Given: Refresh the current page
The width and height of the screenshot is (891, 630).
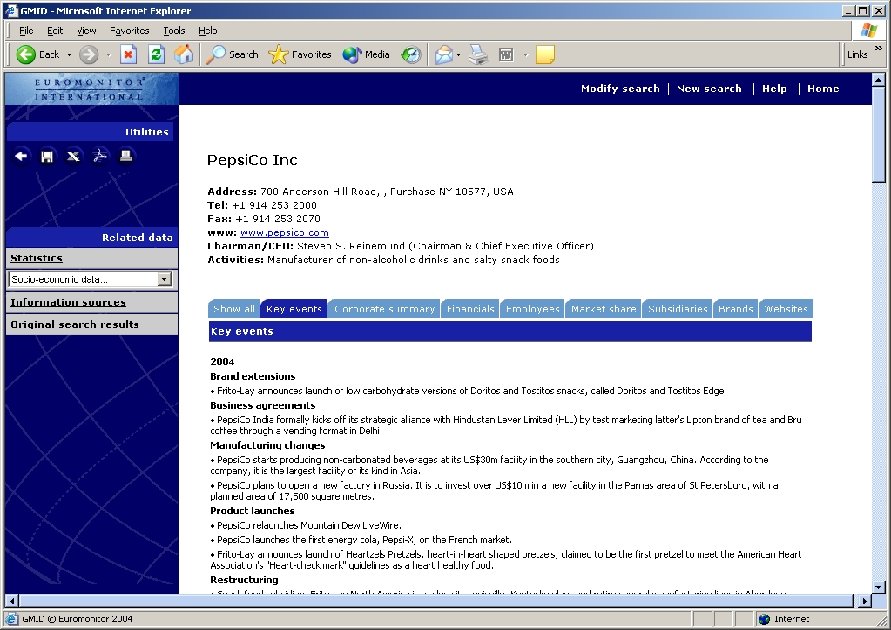Looking at the screenshot, I should (156, 54).
